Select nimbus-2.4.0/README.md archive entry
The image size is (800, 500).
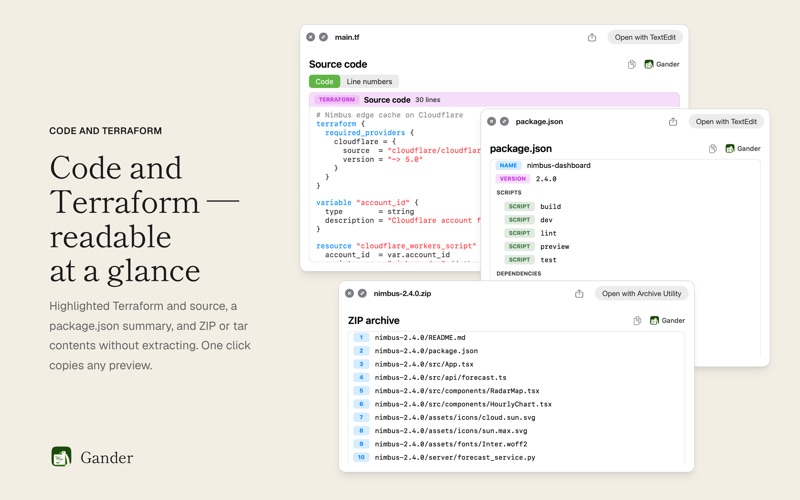(x=517, y=337)
